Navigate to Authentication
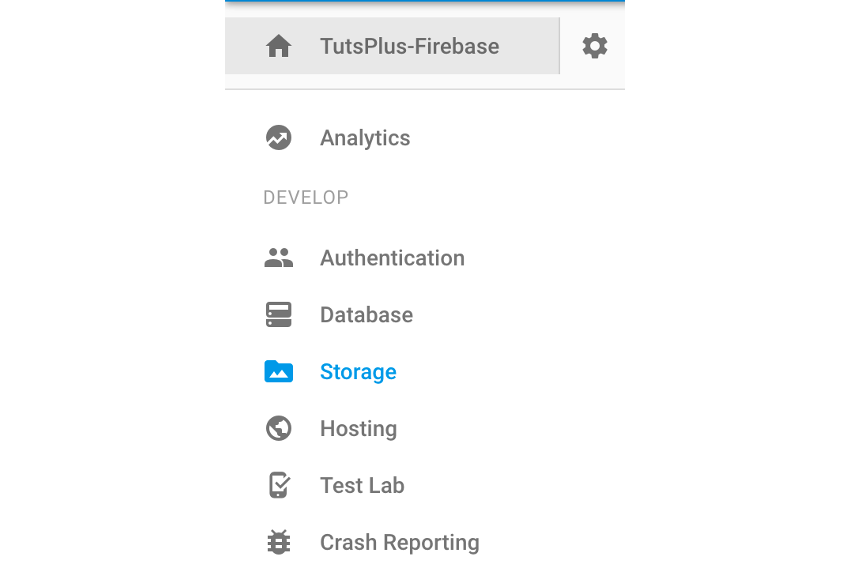850x583 pixels. tap(392, 257)
